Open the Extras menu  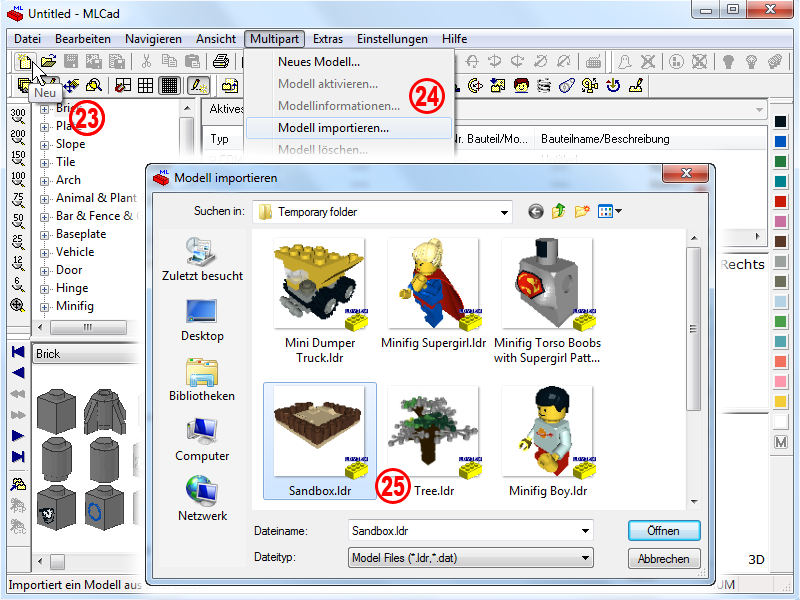tap(328, 39)
